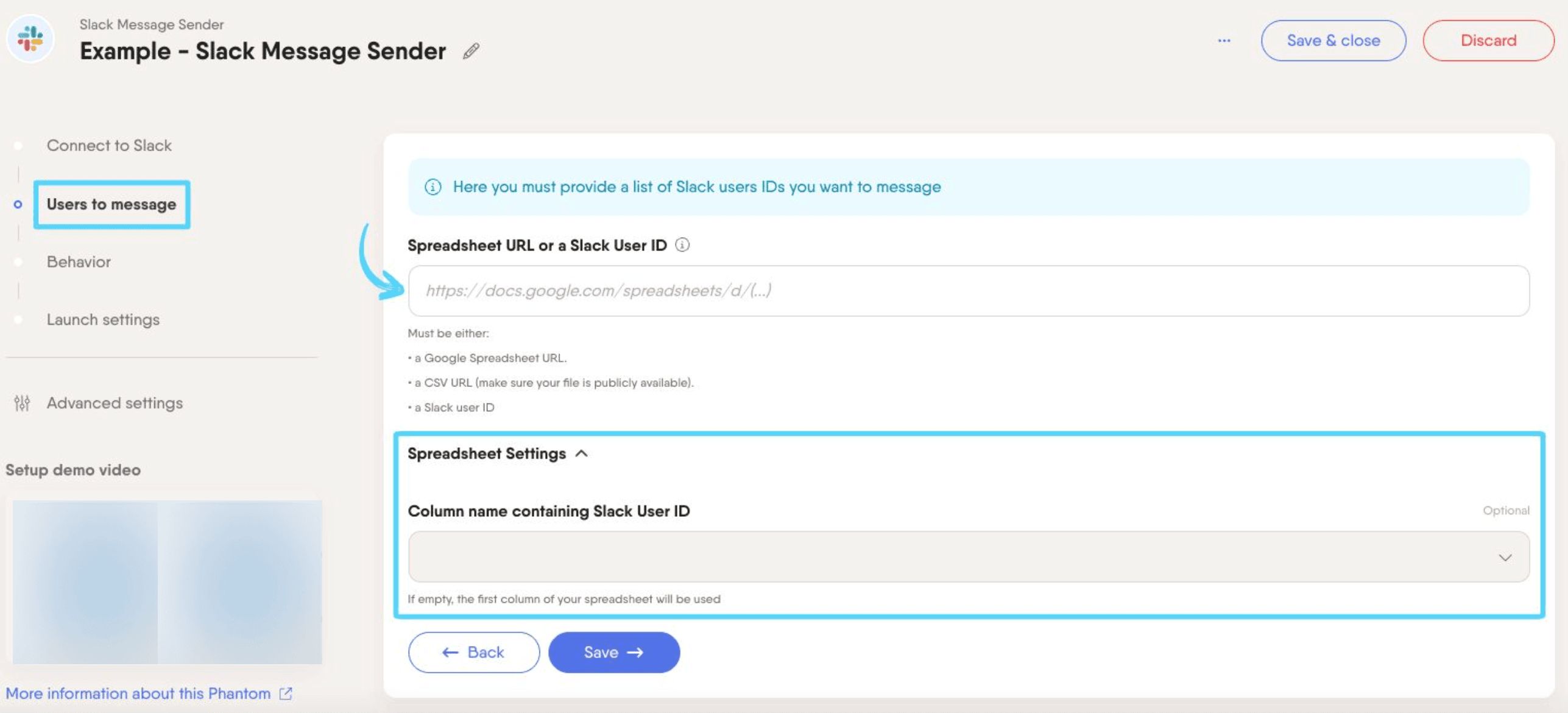Click the 'Optional' label
This screenshot has width=1568, height=713.
pos(1506,511)
